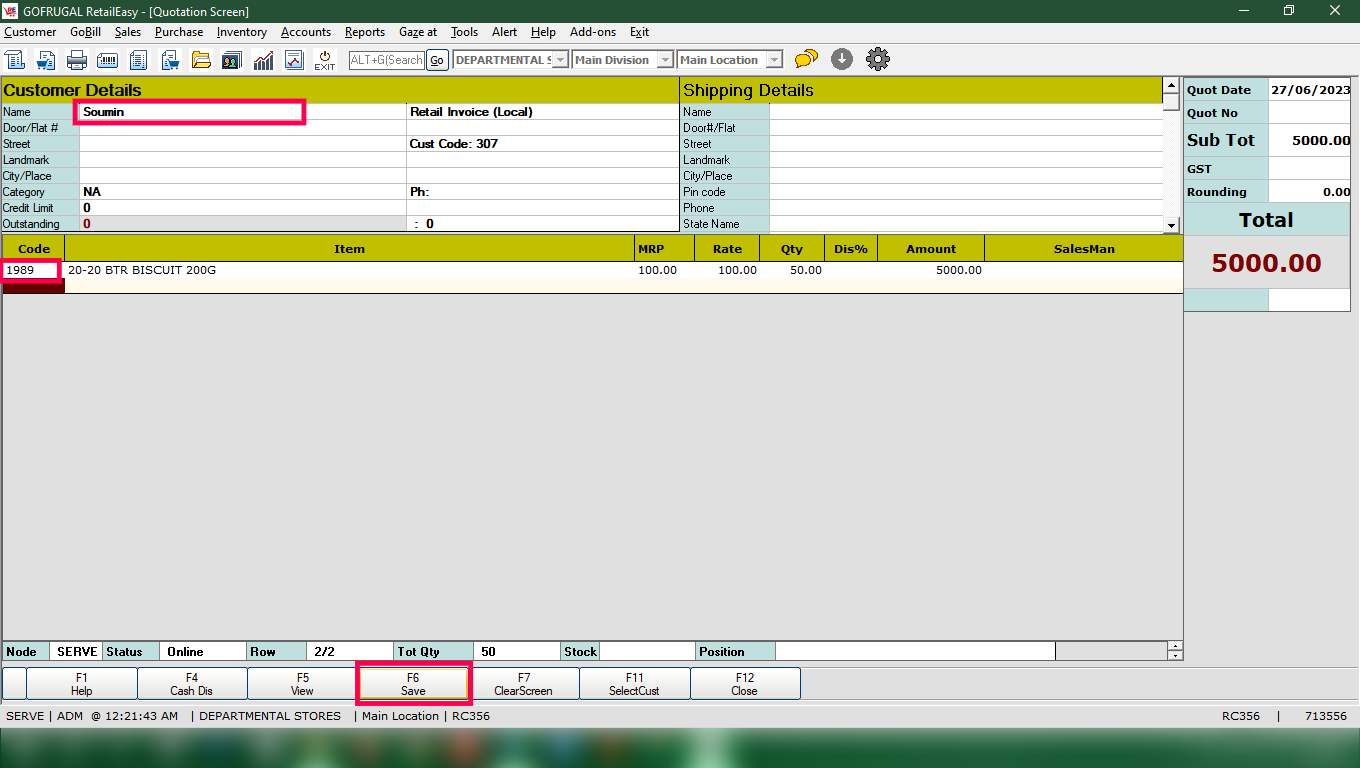Click the F4 Cash Dis button

pos(191,684)
